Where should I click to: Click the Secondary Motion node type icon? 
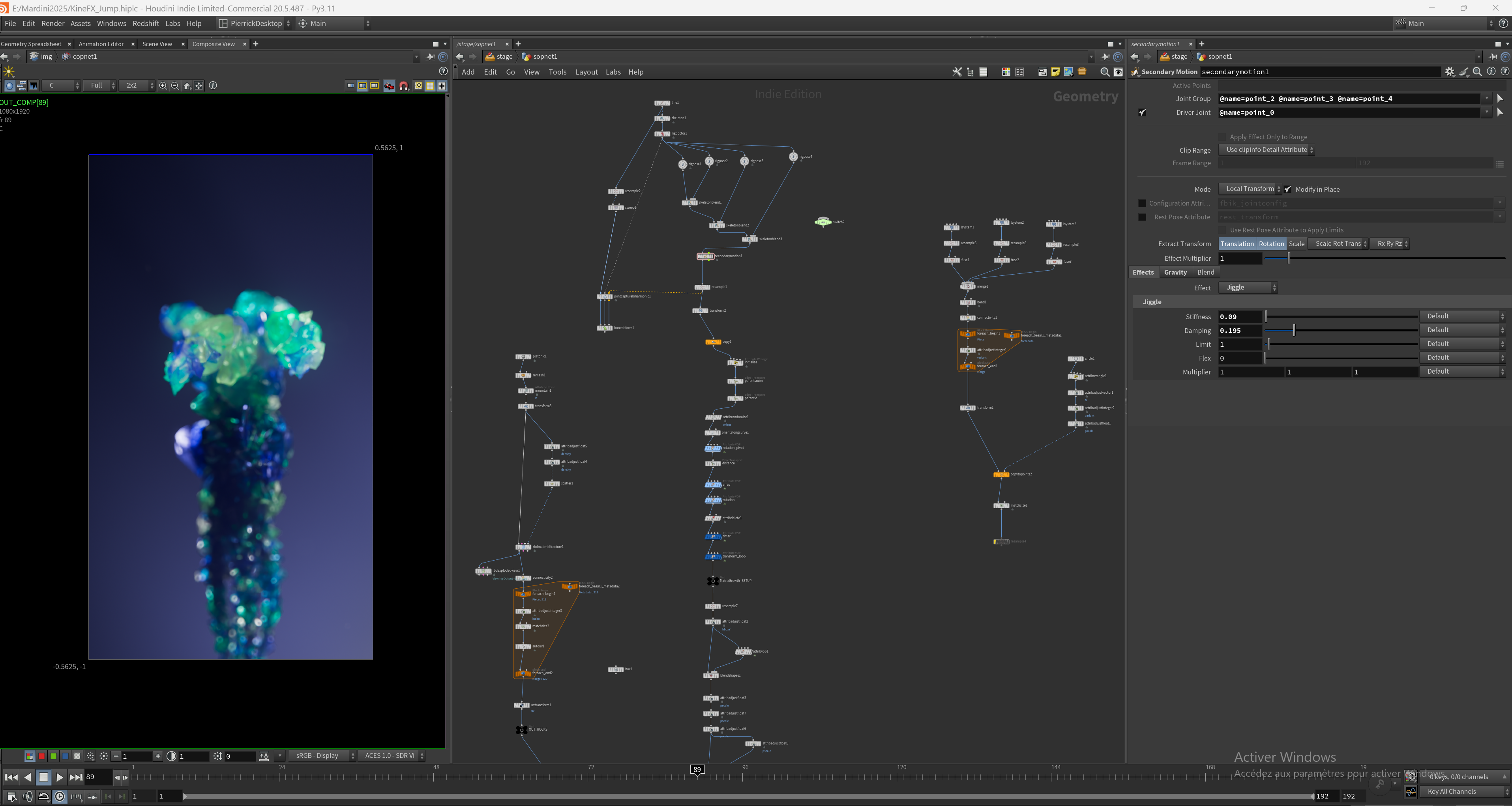coord(1135,72)
